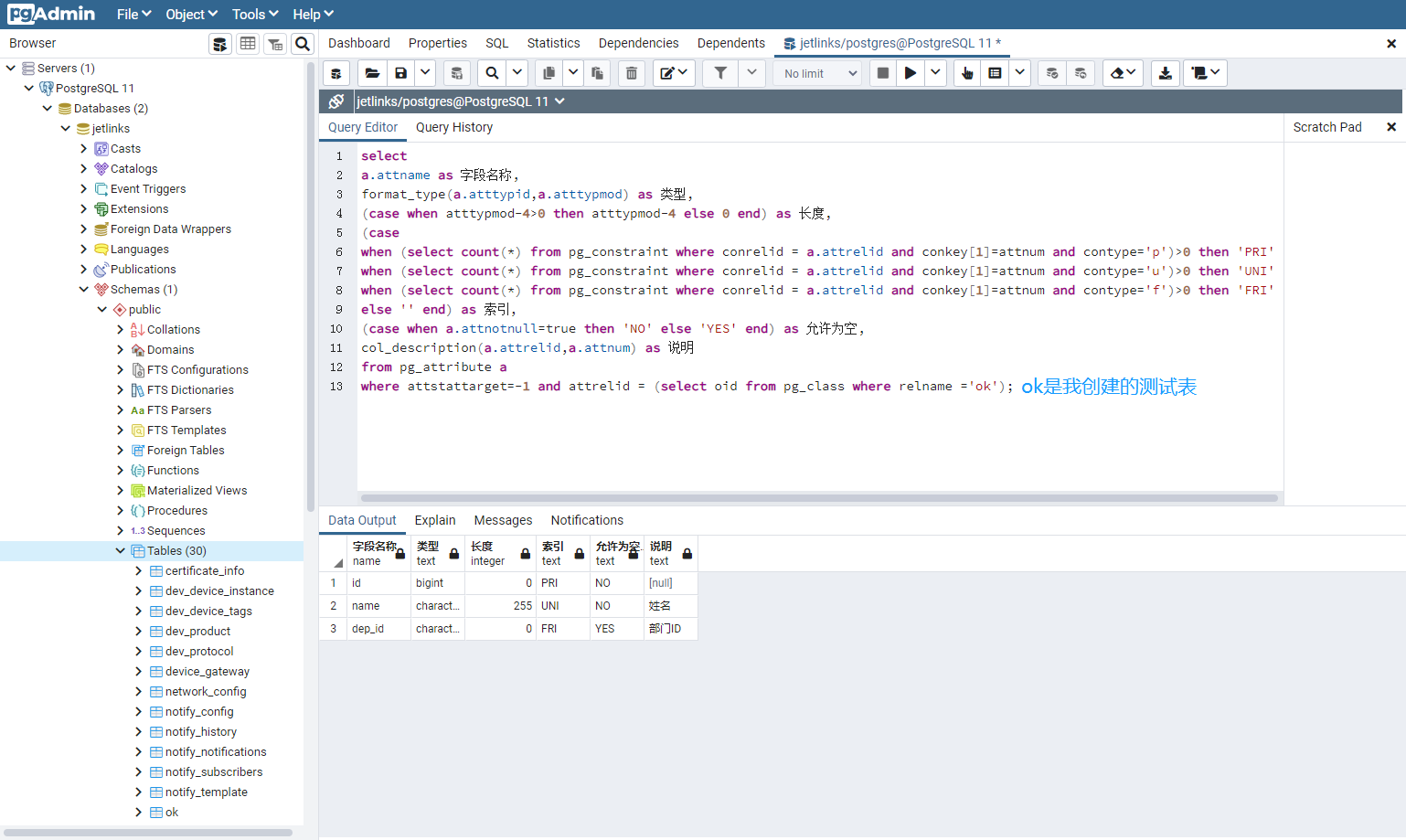Collapse the Tables (30) node
1406x840 pixels.
[121, 550]
